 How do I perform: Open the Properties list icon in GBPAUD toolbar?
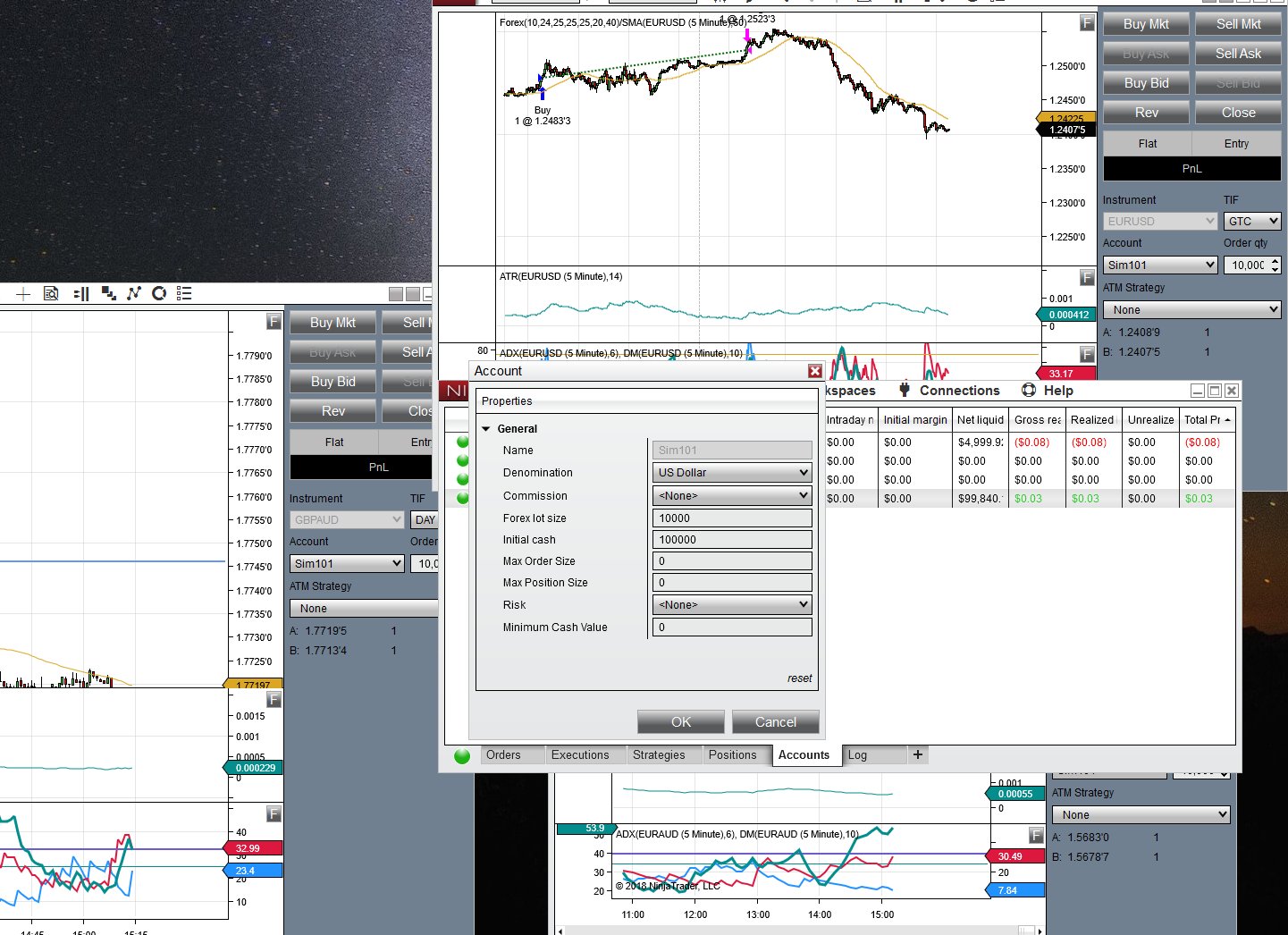(184, 294)
